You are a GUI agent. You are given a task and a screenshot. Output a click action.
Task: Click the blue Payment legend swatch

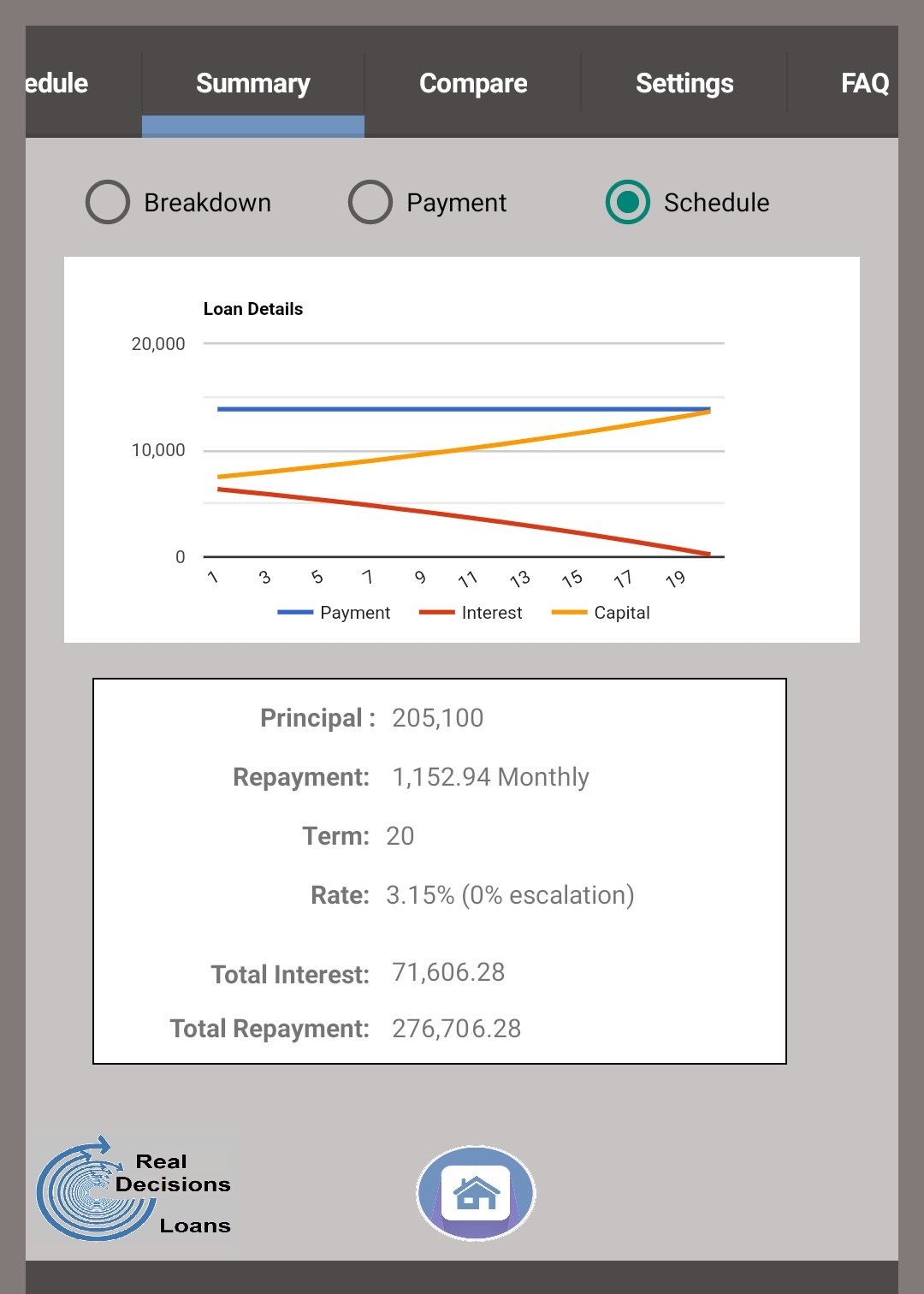[x=295, y=613]
